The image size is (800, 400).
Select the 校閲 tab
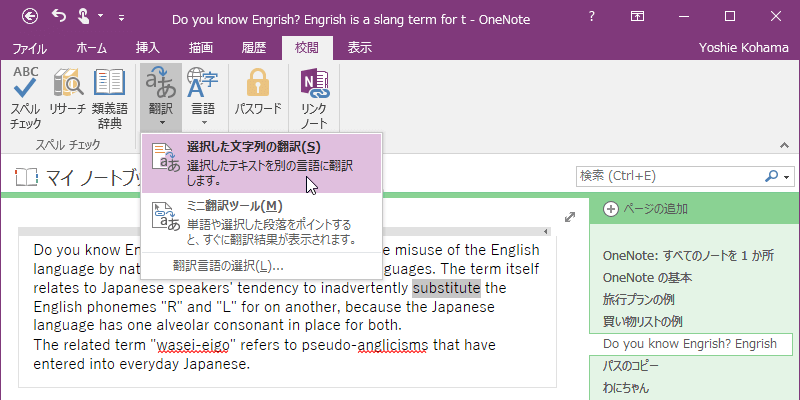[x=307, y=48]
